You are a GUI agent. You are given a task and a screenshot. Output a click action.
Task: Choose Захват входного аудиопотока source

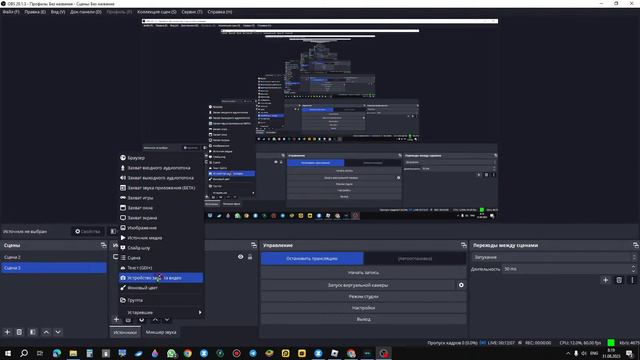coord(161,168)
